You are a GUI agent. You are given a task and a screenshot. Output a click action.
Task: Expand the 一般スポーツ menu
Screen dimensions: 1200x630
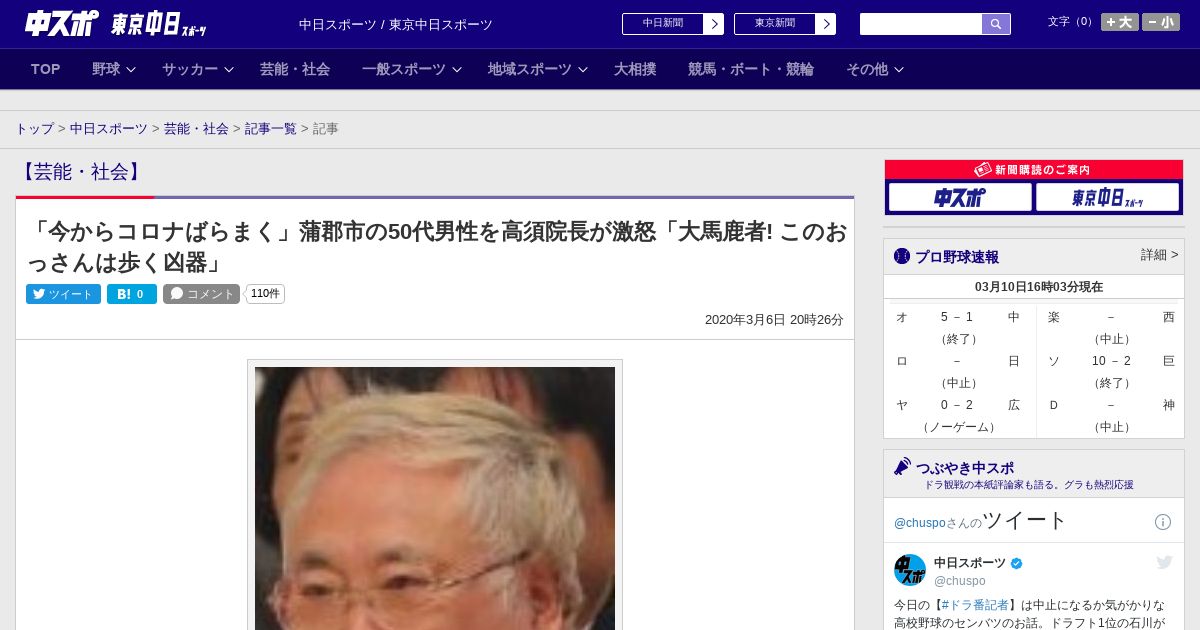(x=412, y=69)
